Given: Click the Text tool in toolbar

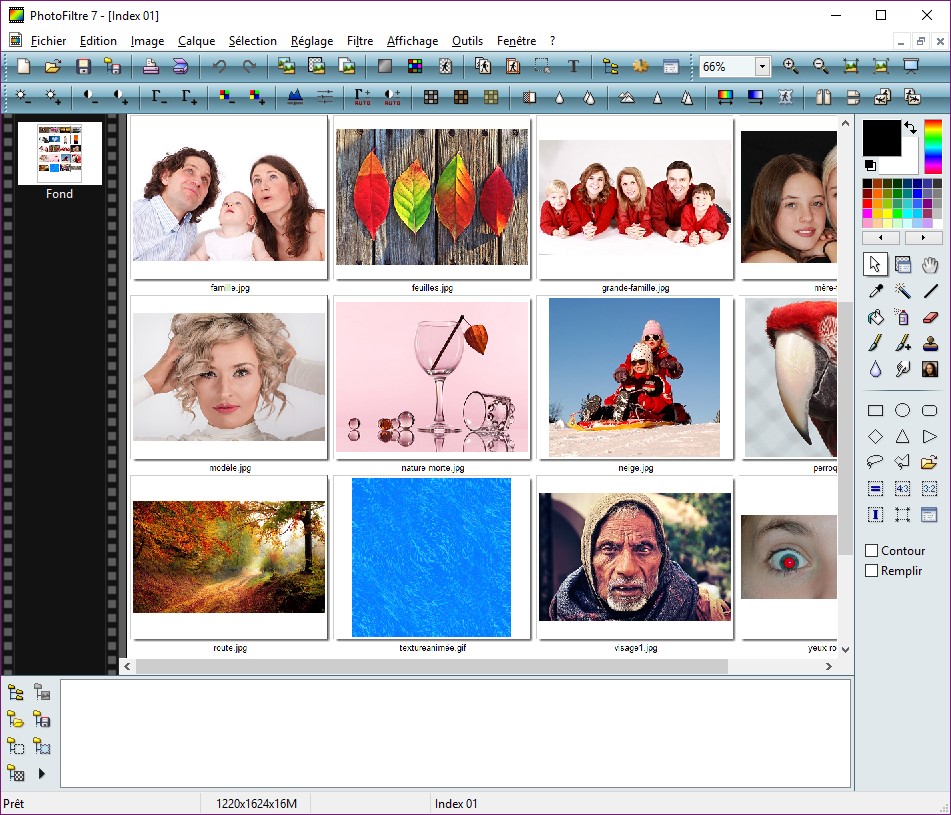Looking at the screenshot, I should (573, 67).
